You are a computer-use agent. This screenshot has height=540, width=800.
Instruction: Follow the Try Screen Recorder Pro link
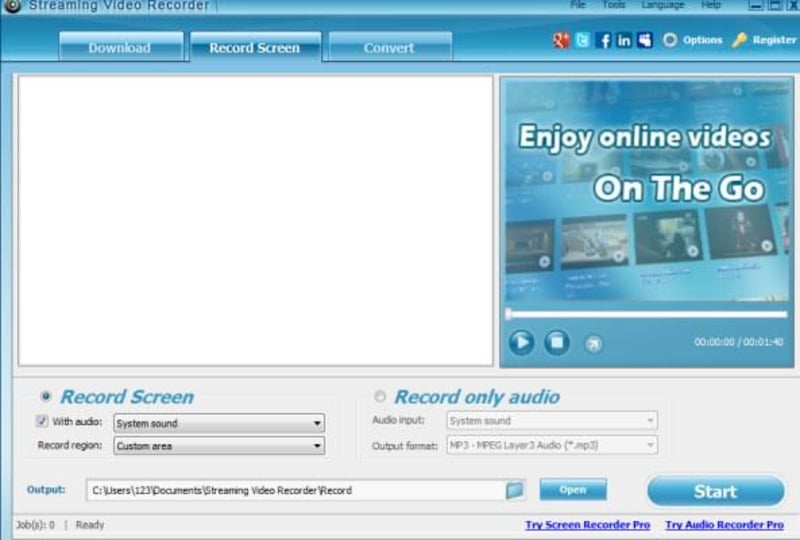pos(588,525)
